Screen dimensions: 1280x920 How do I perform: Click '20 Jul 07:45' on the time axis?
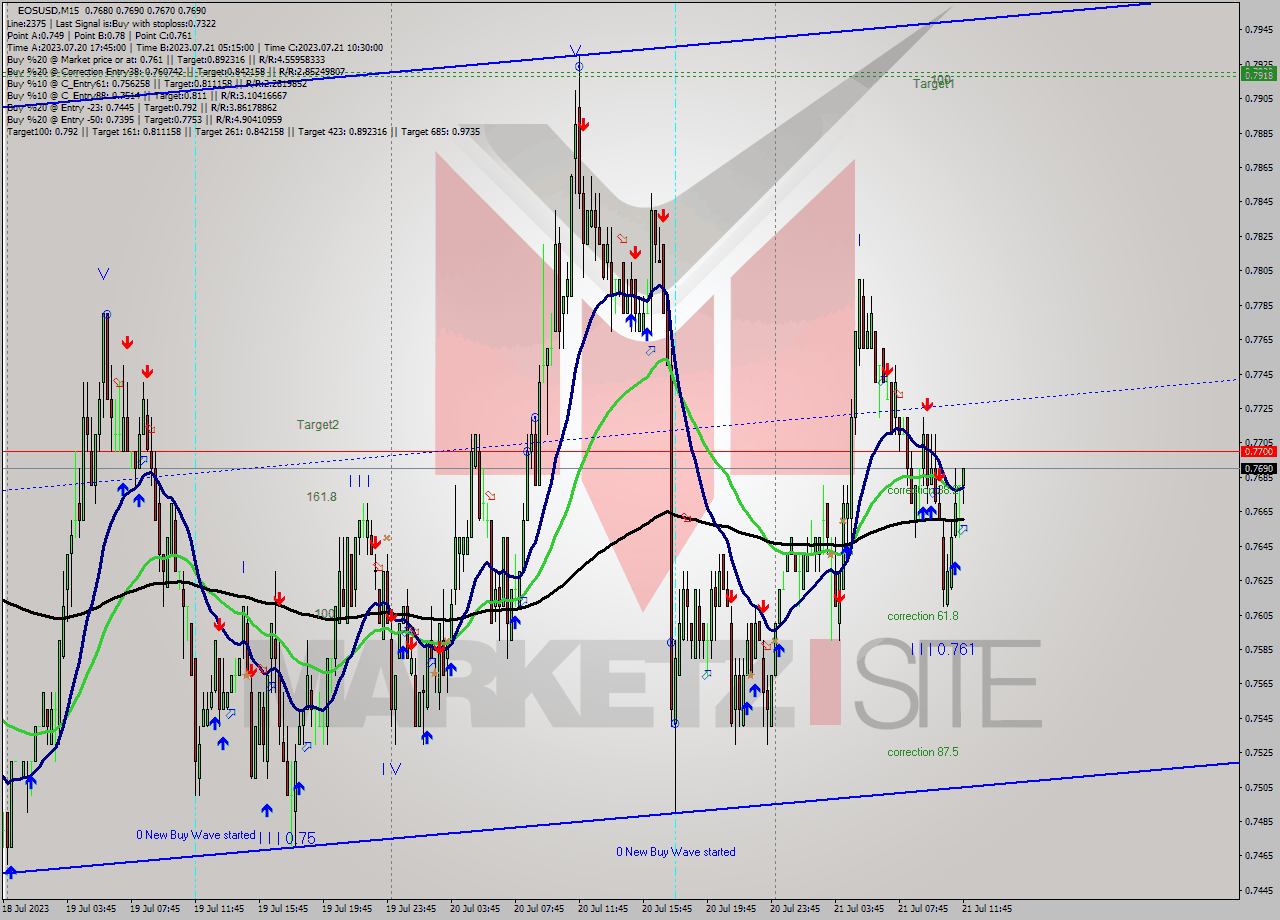(539, 909)
